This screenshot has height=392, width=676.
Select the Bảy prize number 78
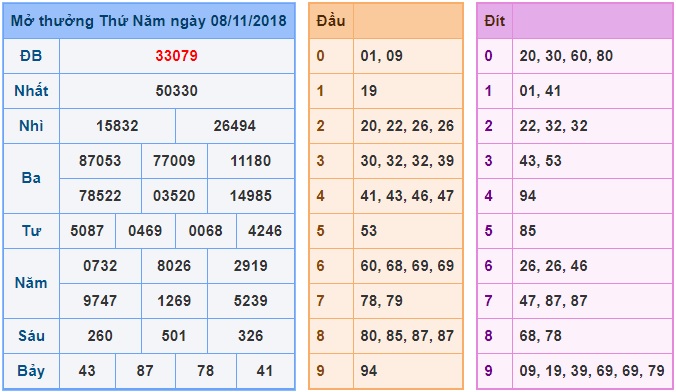point(205,370)
